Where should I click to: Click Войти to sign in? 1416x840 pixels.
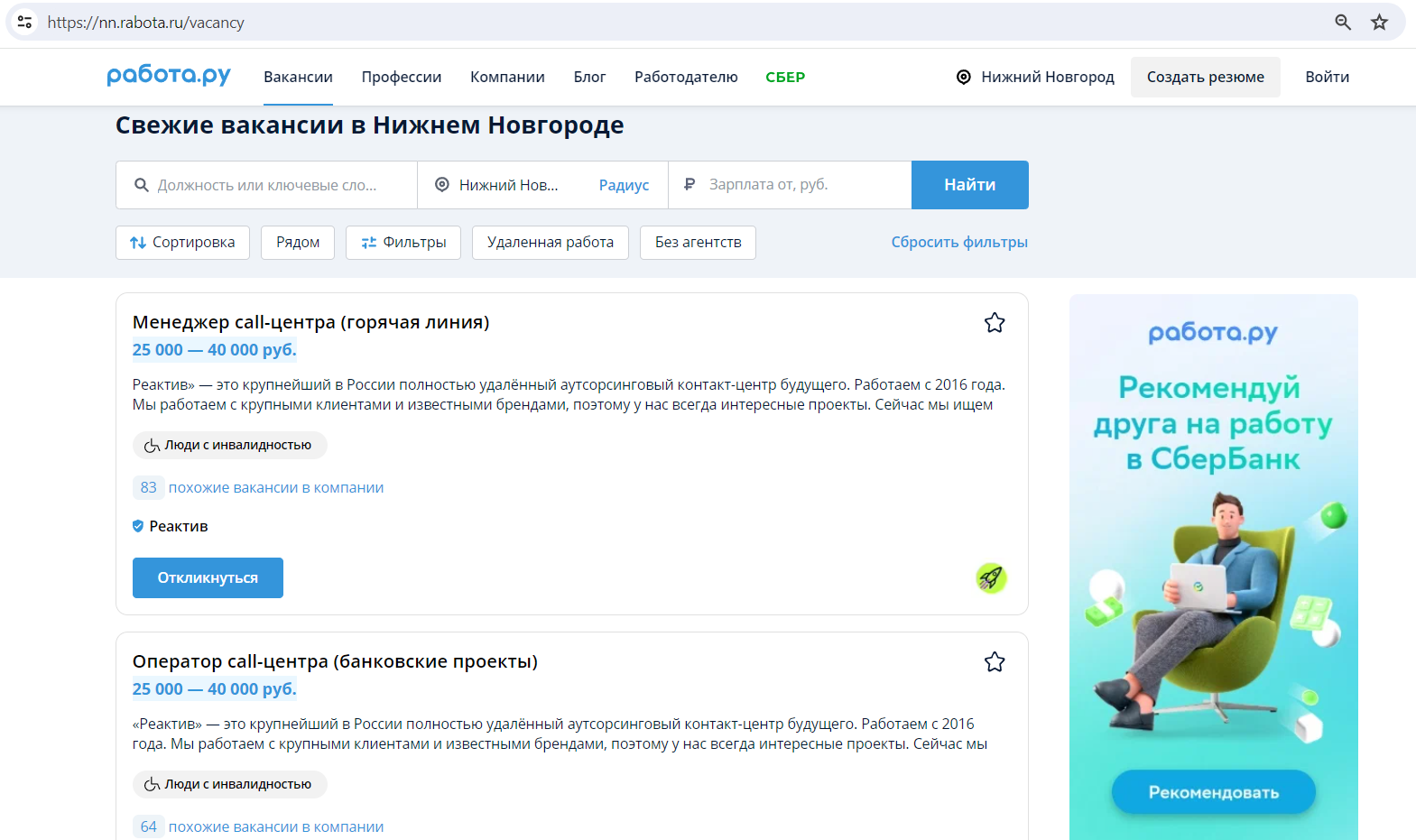[1328, 78]
